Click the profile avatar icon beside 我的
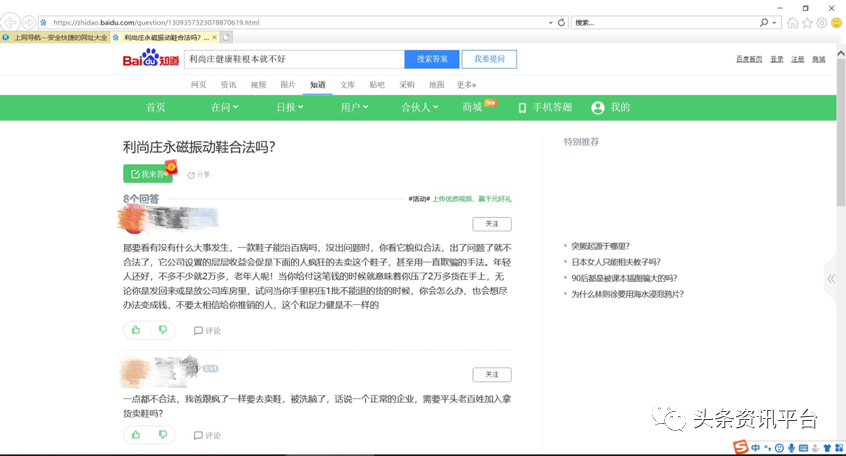The image size is (846, 456). click(597, 108)
